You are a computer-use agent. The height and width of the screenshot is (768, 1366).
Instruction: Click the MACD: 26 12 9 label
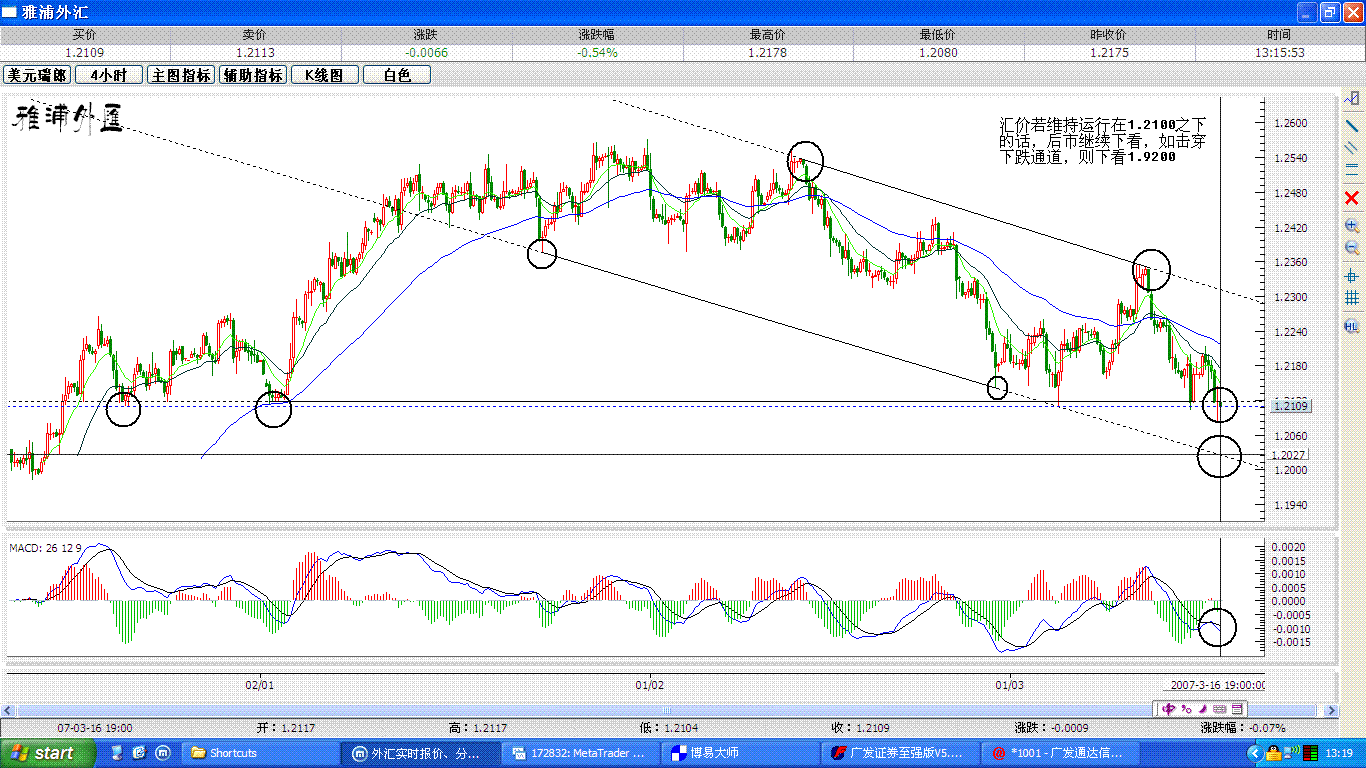click(x=45, y=548)
